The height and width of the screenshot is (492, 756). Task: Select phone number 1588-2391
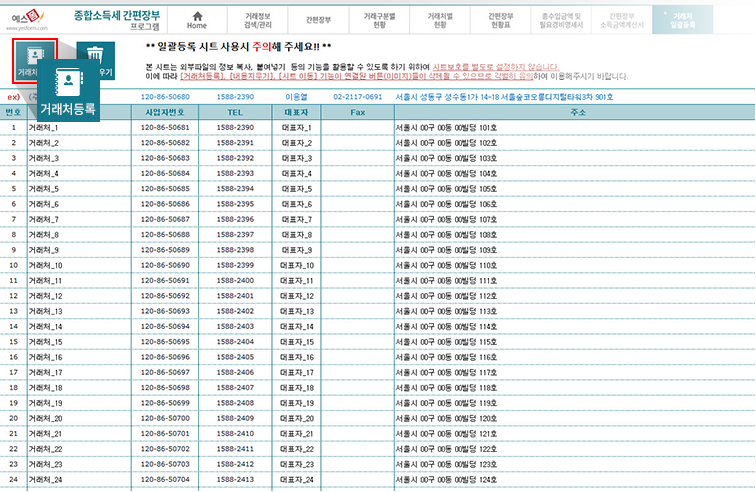[235, 143]
